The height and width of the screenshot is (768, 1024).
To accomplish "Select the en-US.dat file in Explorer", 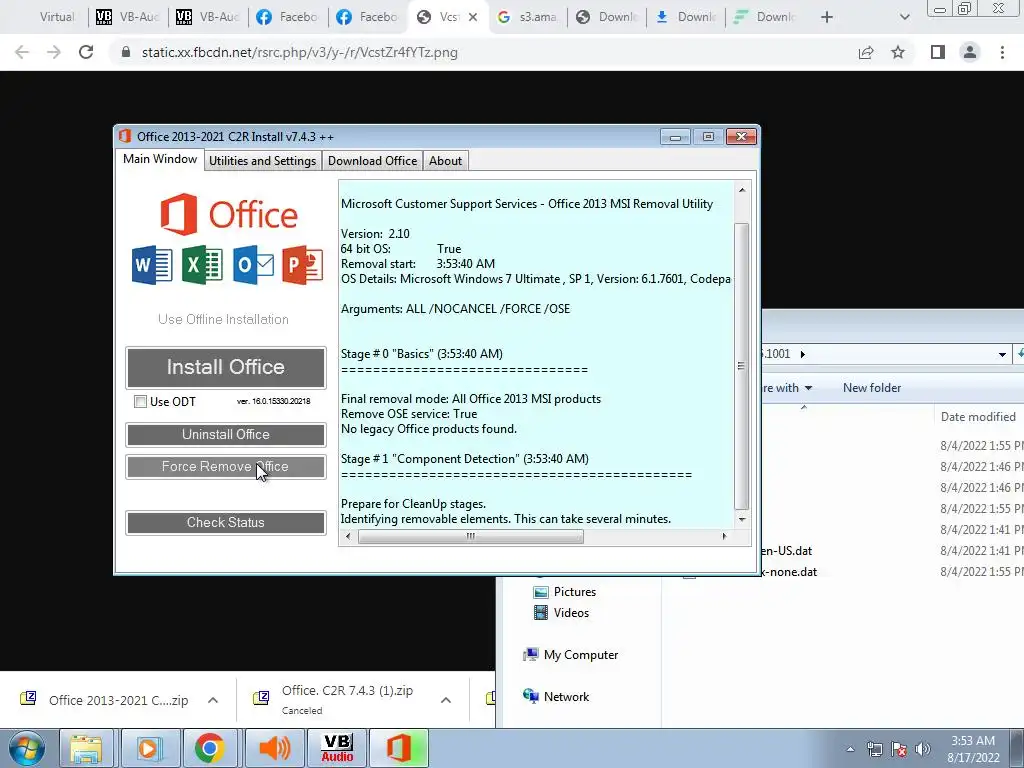I will coord(786,551).
